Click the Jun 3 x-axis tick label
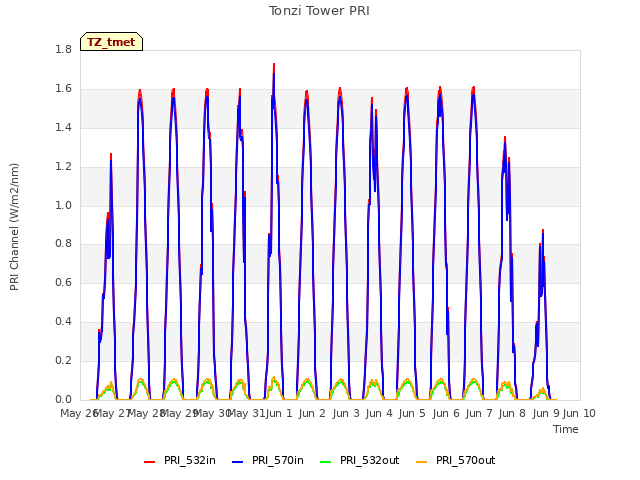The height and width of the screenshot is (480, 640). click(x=346, y=413)
